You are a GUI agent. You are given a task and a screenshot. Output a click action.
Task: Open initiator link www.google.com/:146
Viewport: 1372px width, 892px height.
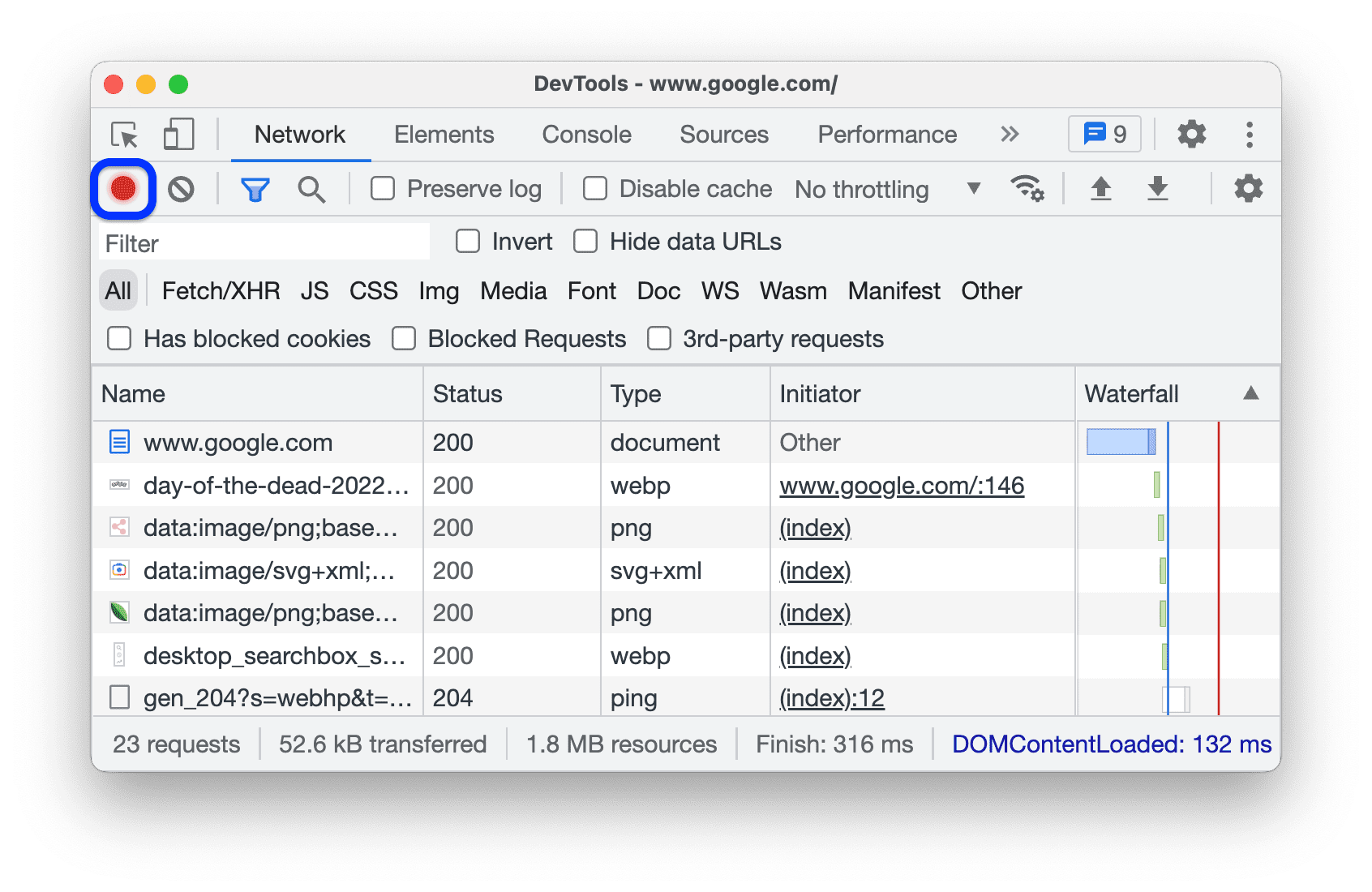[901, 486]
